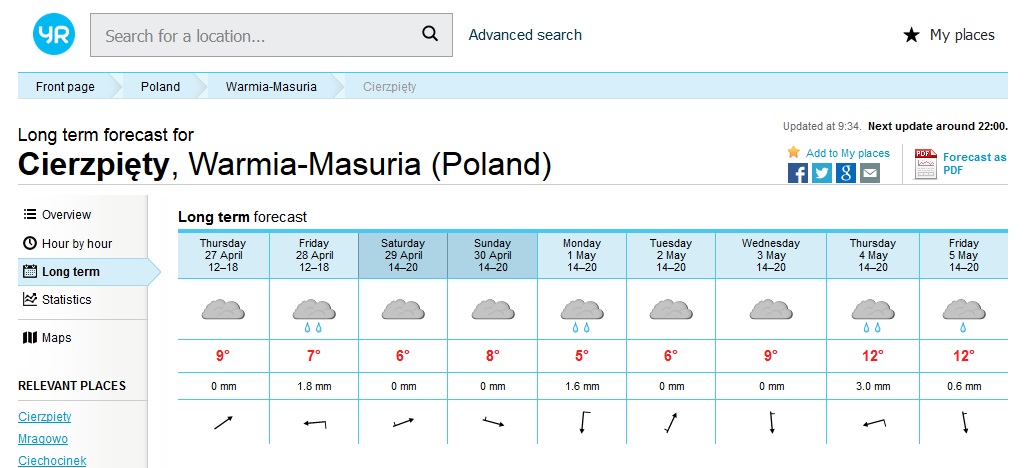Share forecast on Facebook
The image size is (1025, 468).
pos(798,173)
